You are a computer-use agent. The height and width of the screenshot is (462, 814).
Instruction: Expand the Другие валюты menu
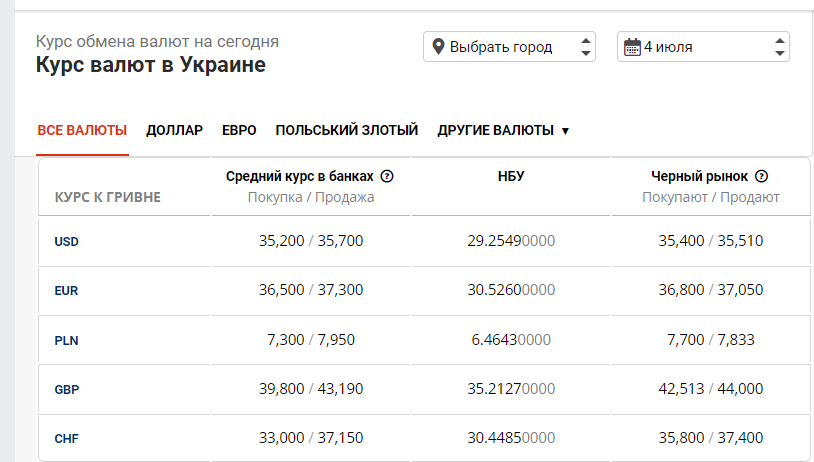point(503,130)
